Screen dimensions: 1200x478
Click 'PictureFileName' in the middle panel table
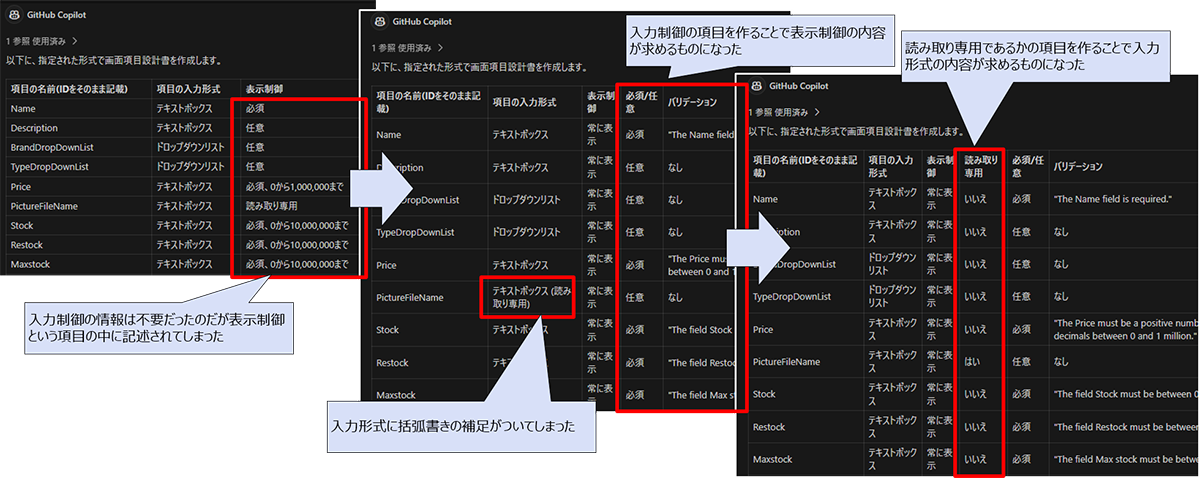point(410,297)
